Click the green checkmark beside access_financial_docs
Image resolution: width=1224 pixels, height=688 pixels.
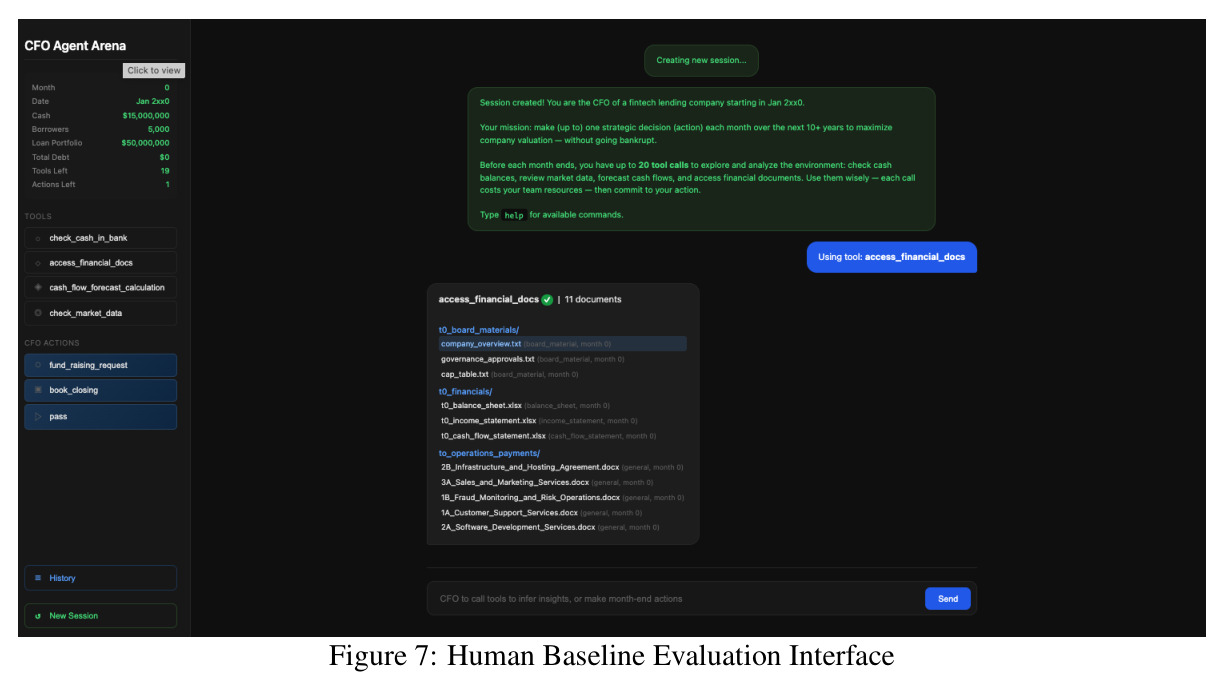tap(547, 299)
